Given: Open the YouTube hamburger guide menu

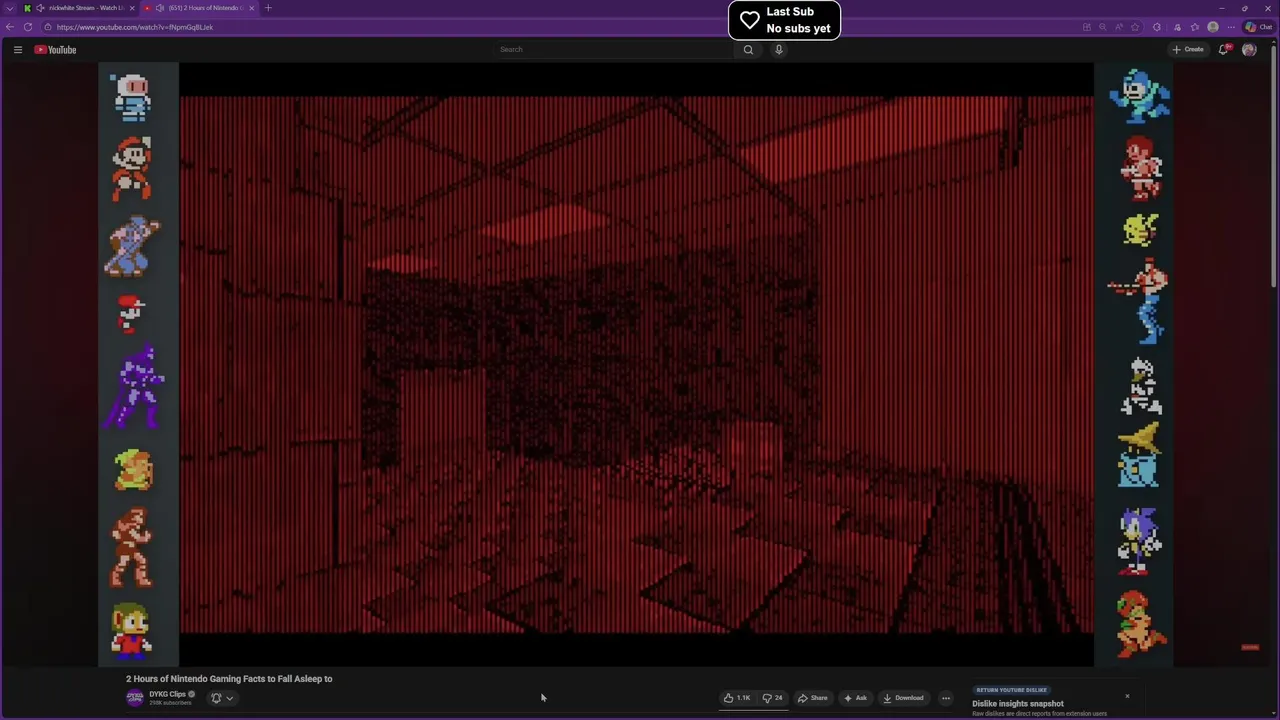Looking at the screenshot, I should 17,49.
